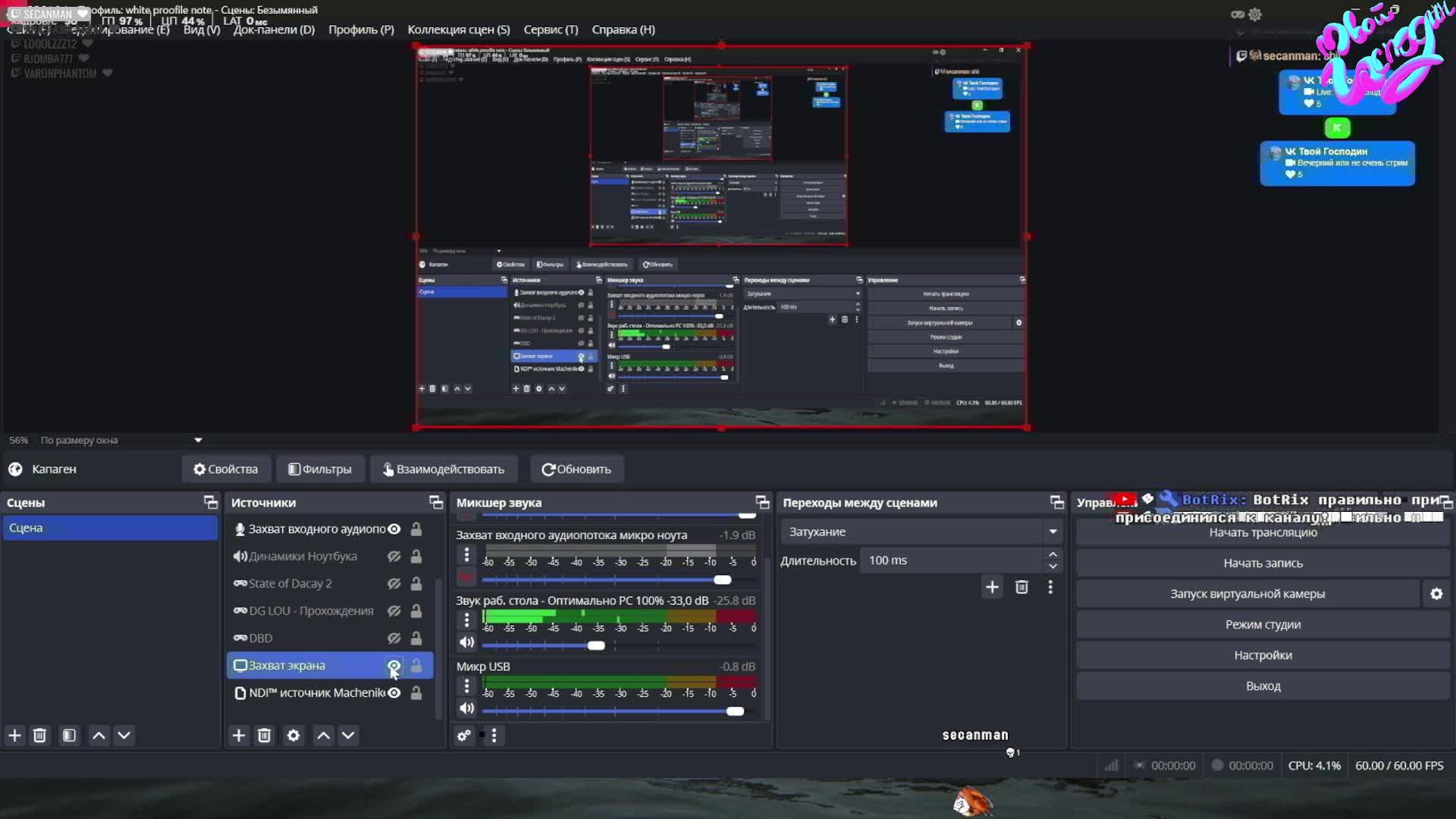
Task: Delete selected source with trash icon
Action: coord(264,736)
